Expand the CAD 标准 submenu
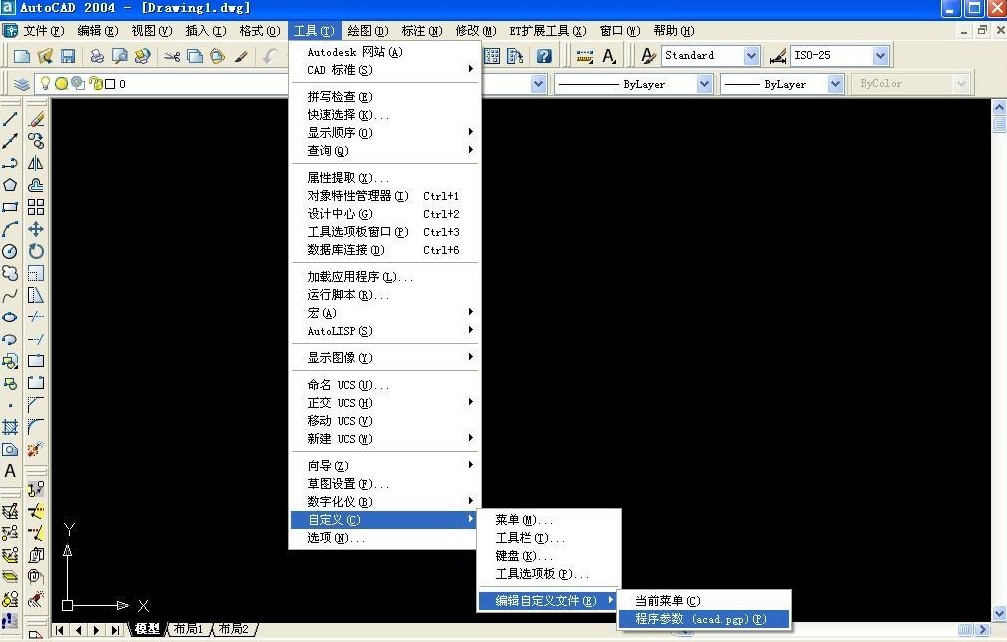 (x=385, y=69)
